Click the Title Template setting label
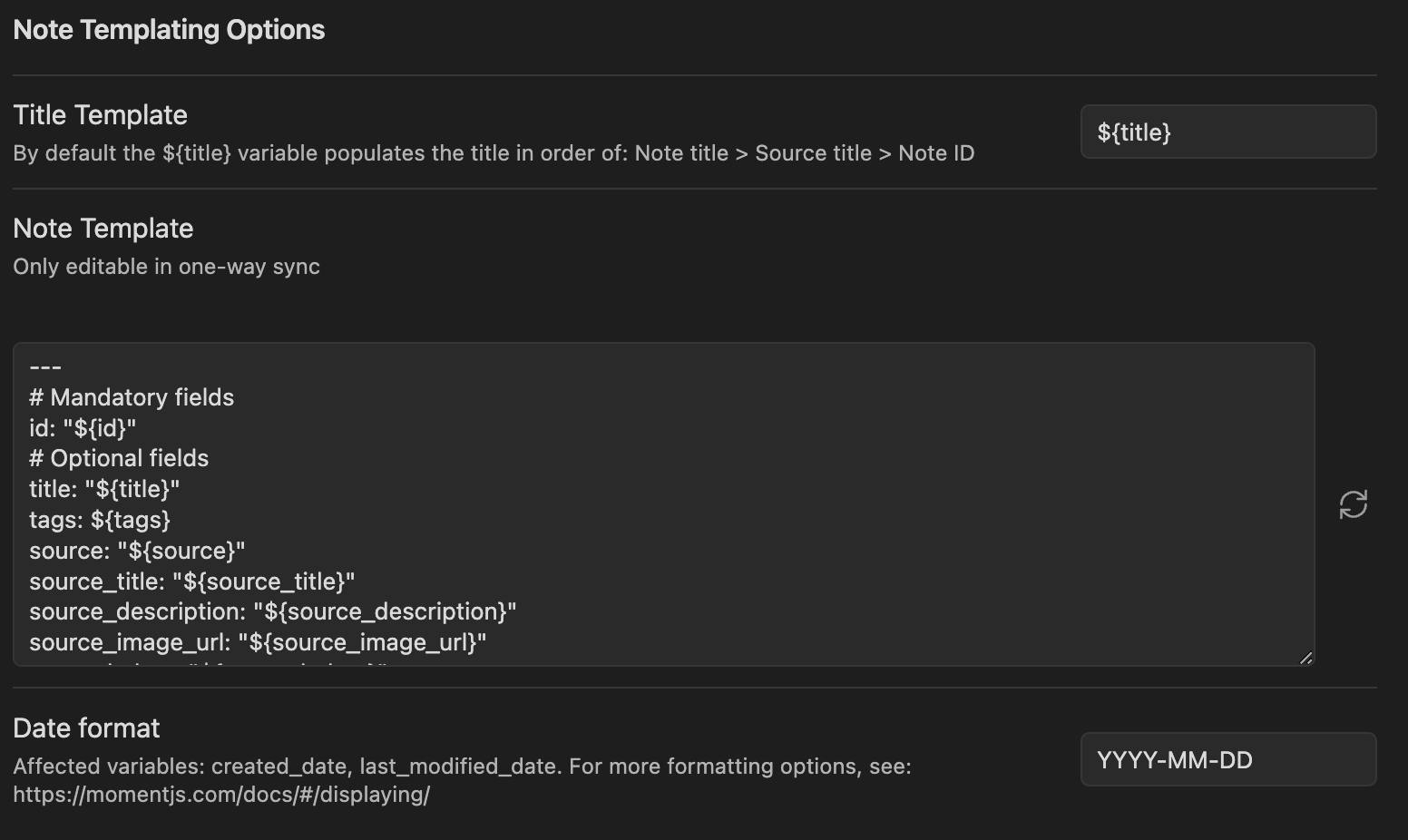Screen dimensions: 1408x840 pyautogui.click(x=100, y=115)
